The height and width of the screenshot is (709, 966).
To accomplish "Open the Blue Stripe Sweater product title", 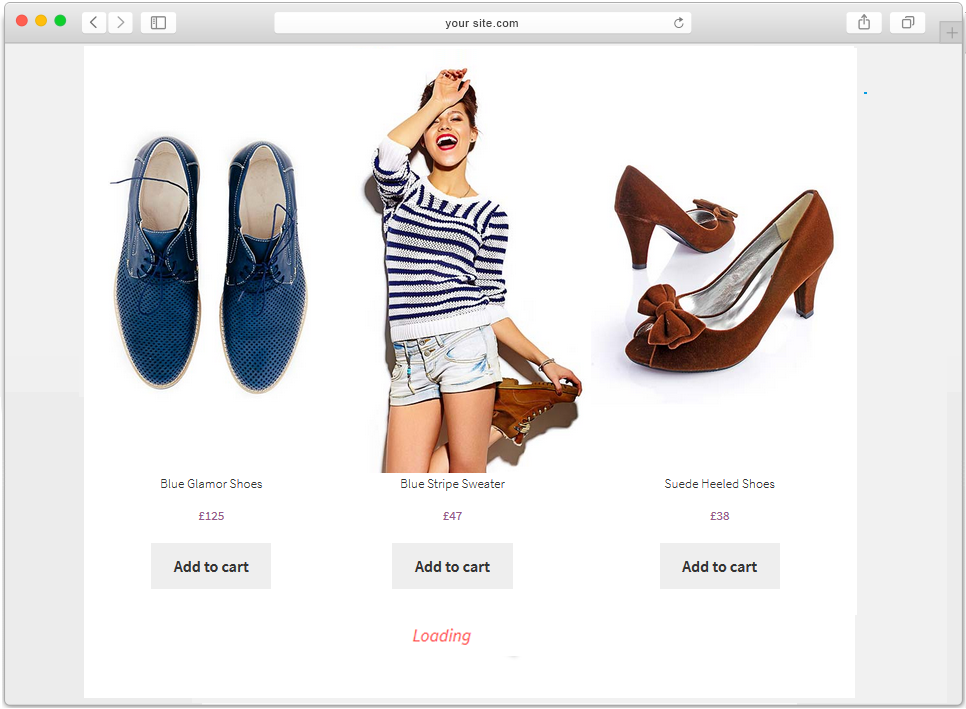I will [x=452, y=484].
